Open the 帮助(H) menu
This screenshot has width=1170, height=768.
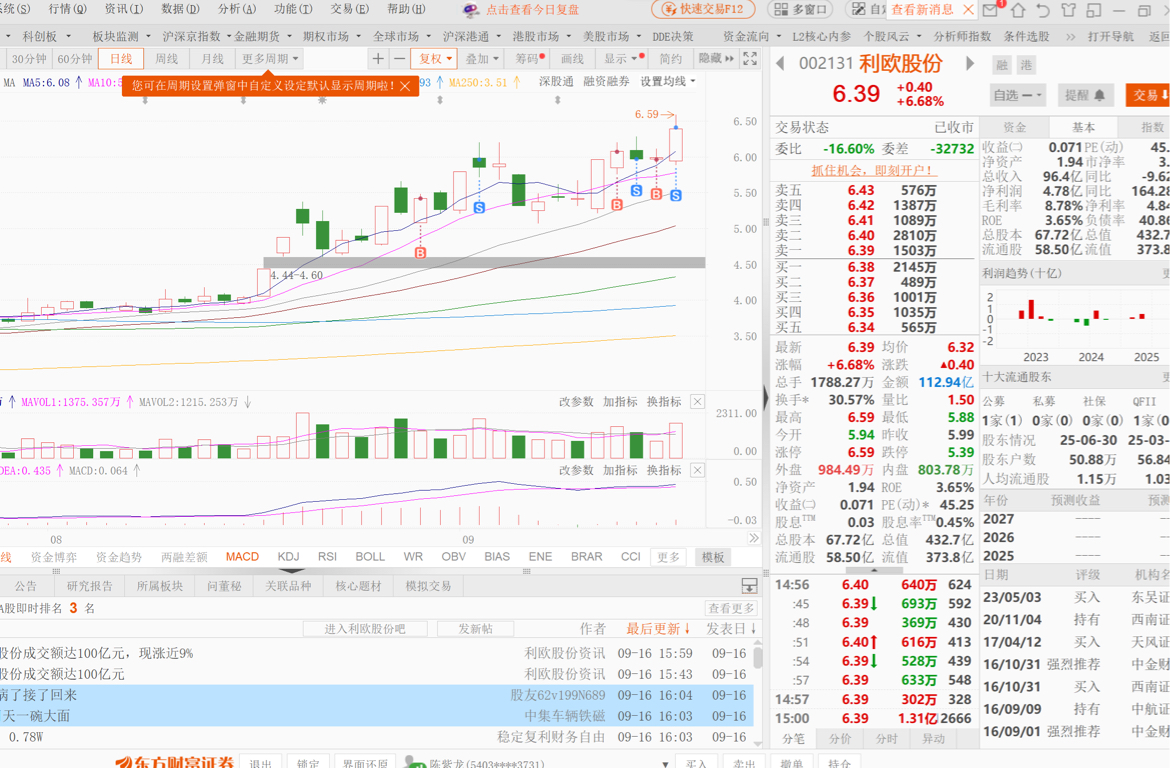click(405, 9)
